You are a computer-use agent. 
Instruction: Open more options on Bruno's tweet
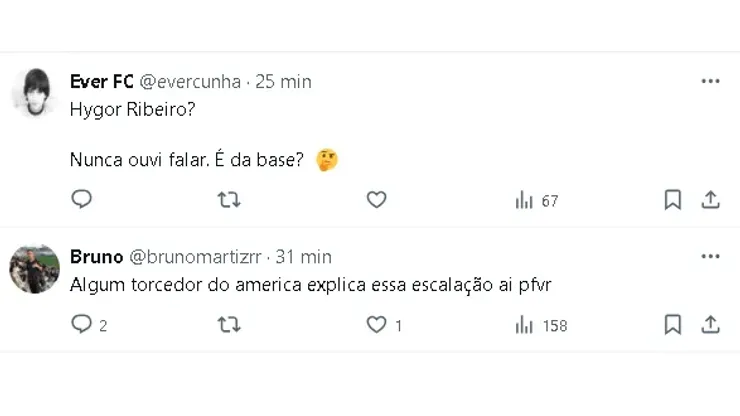[710, 256]
